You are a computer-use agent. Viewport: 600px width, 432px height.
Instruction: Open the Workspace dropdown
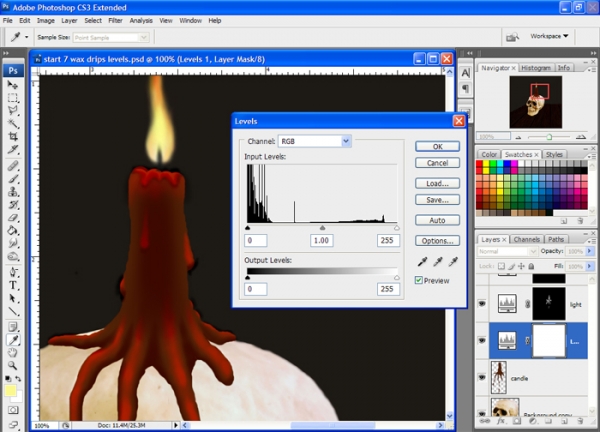point(549,36)
